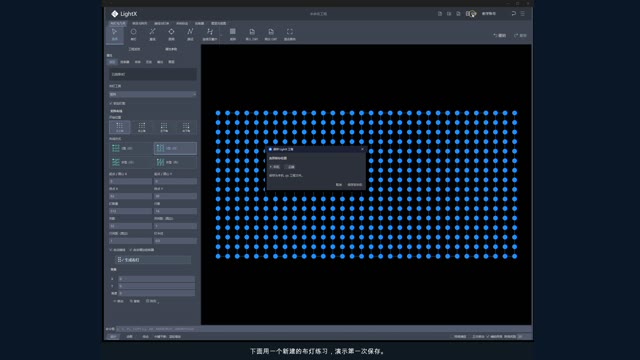Choose the horizontal straight-row wiring pattern
The width and height of the screenshot is (640, 360).
coord(131,148)
